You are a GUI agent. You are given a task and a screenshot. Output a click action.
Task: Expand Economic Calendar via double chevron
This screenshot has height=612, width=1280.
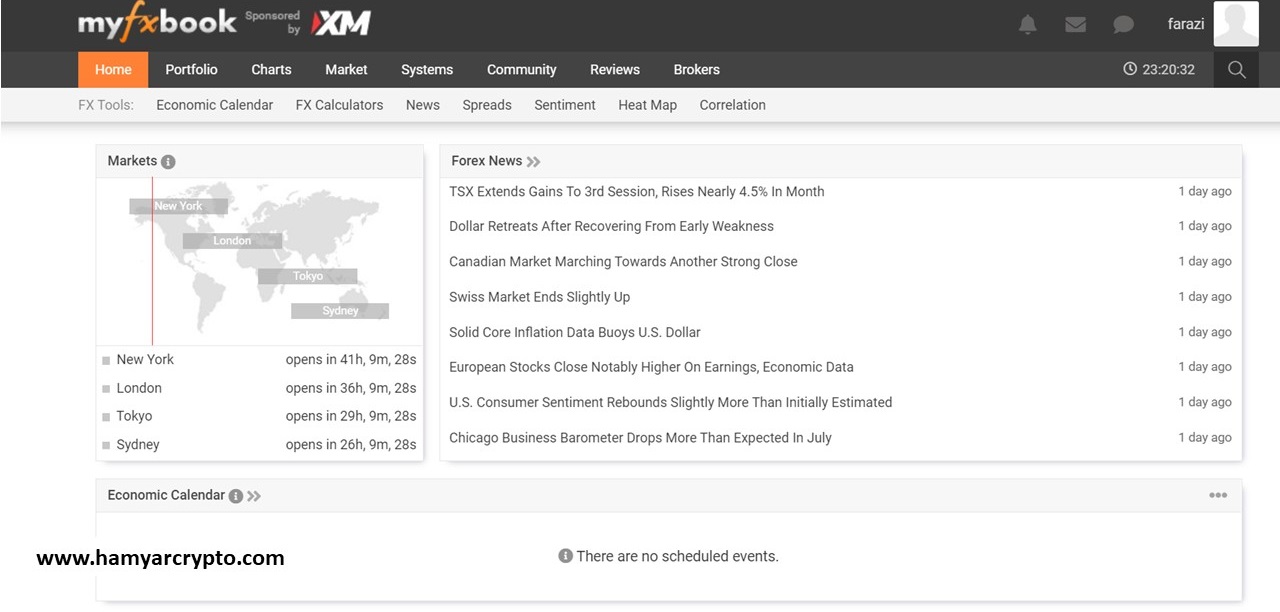pyautogui.click(x=254, y=496)
